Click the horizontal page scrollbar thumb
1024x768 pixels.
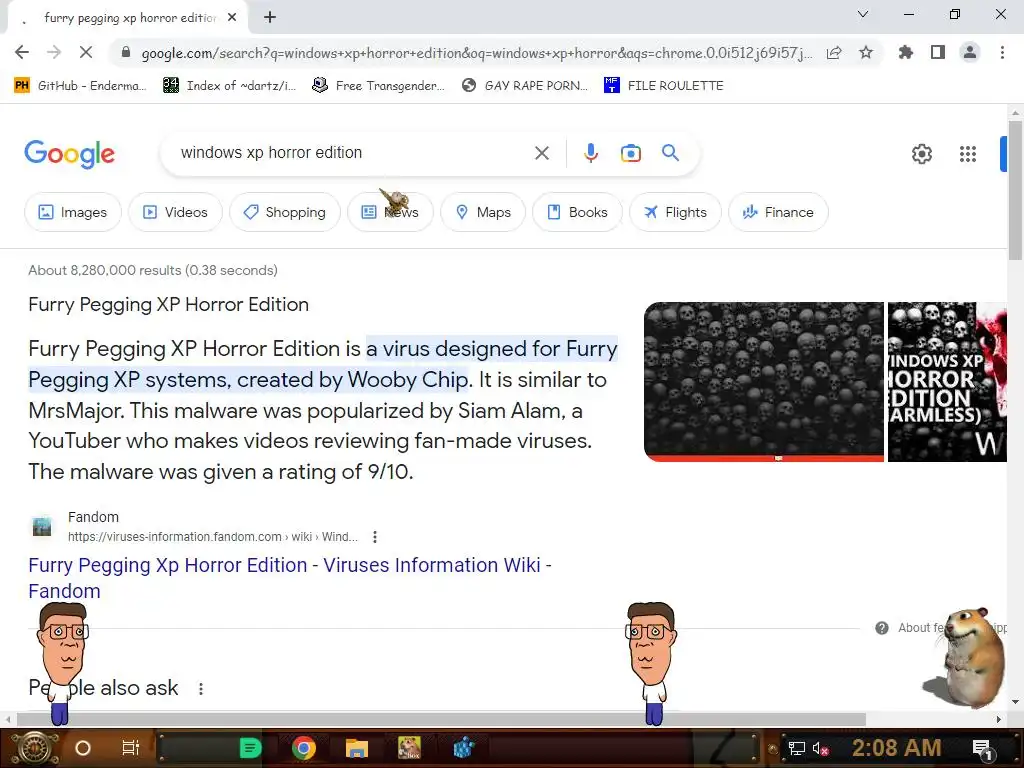(x=441, y=720)
